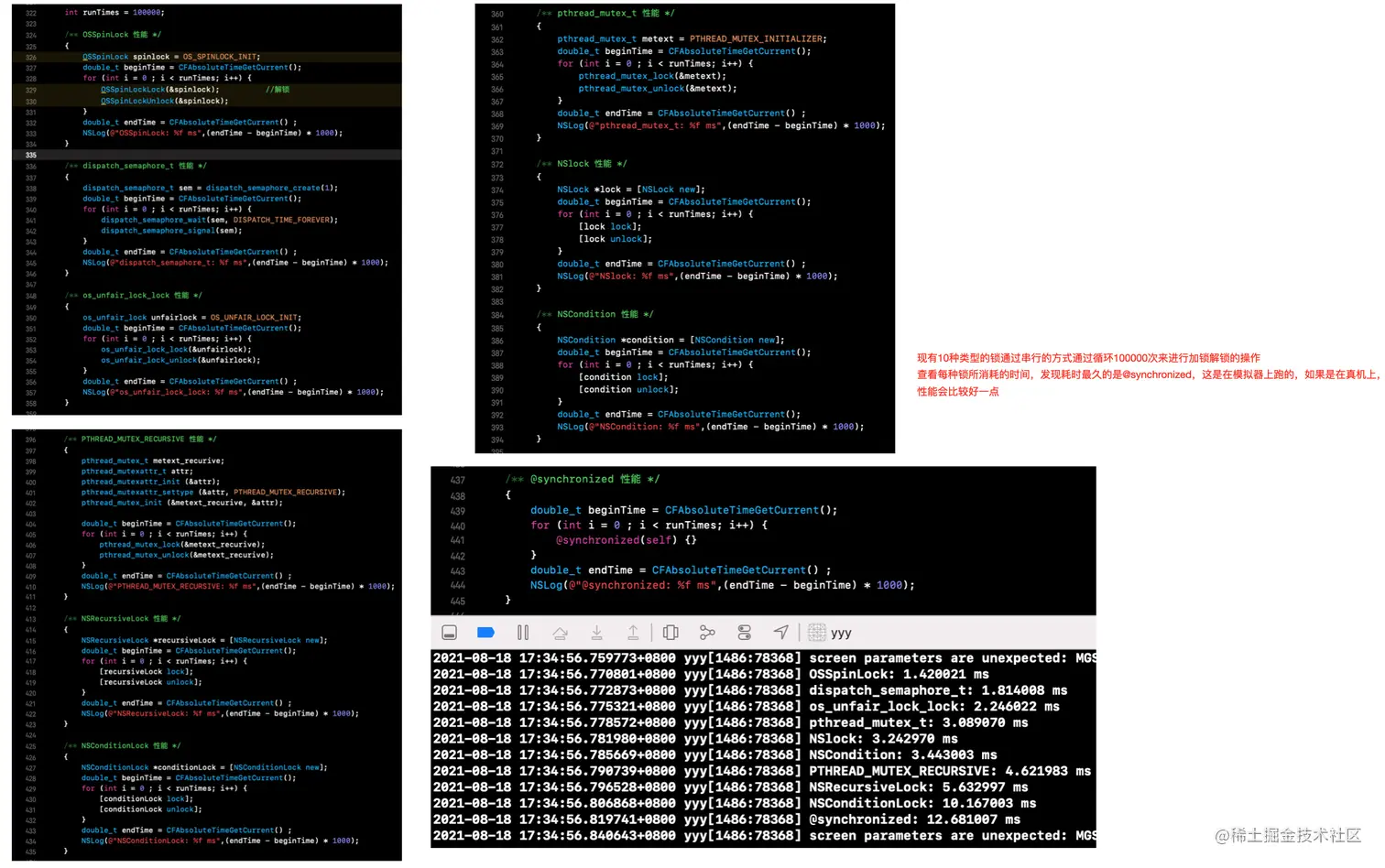The image size is (1385, 868).
Task: Click the Simulate Location arrow icon
Action: (780, 633)
